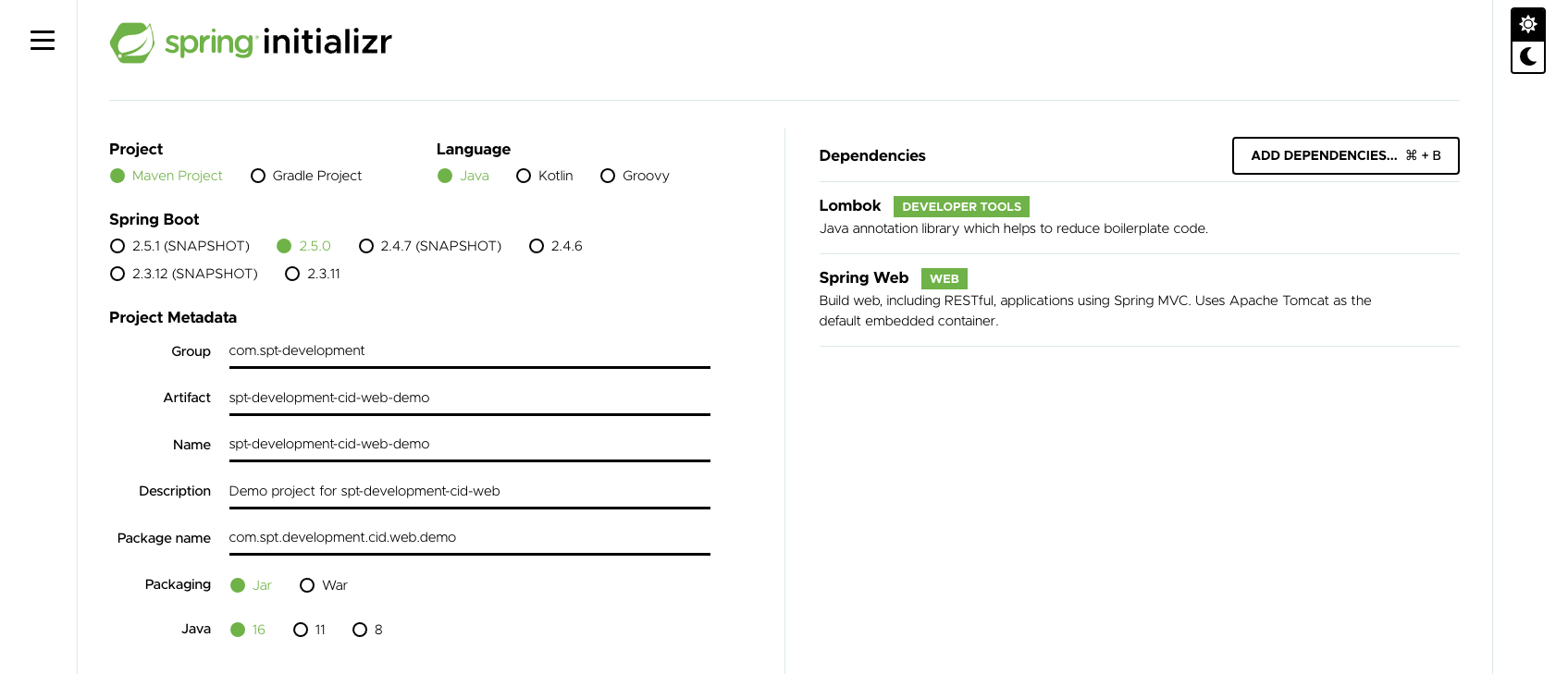Edit the Group field com.spt-development

(x=469, y=351)
